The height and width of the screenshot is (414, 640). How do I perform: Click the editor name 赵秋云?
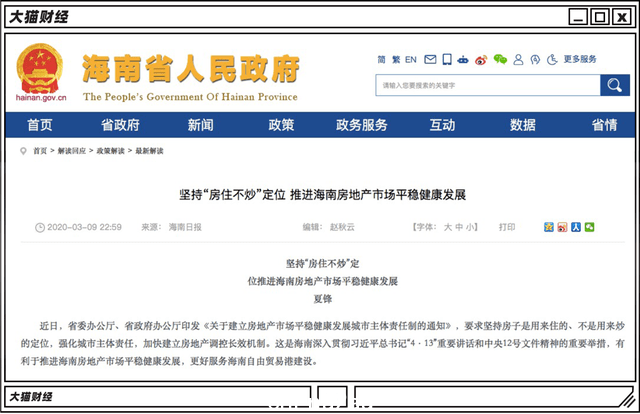tap(342, 227)
